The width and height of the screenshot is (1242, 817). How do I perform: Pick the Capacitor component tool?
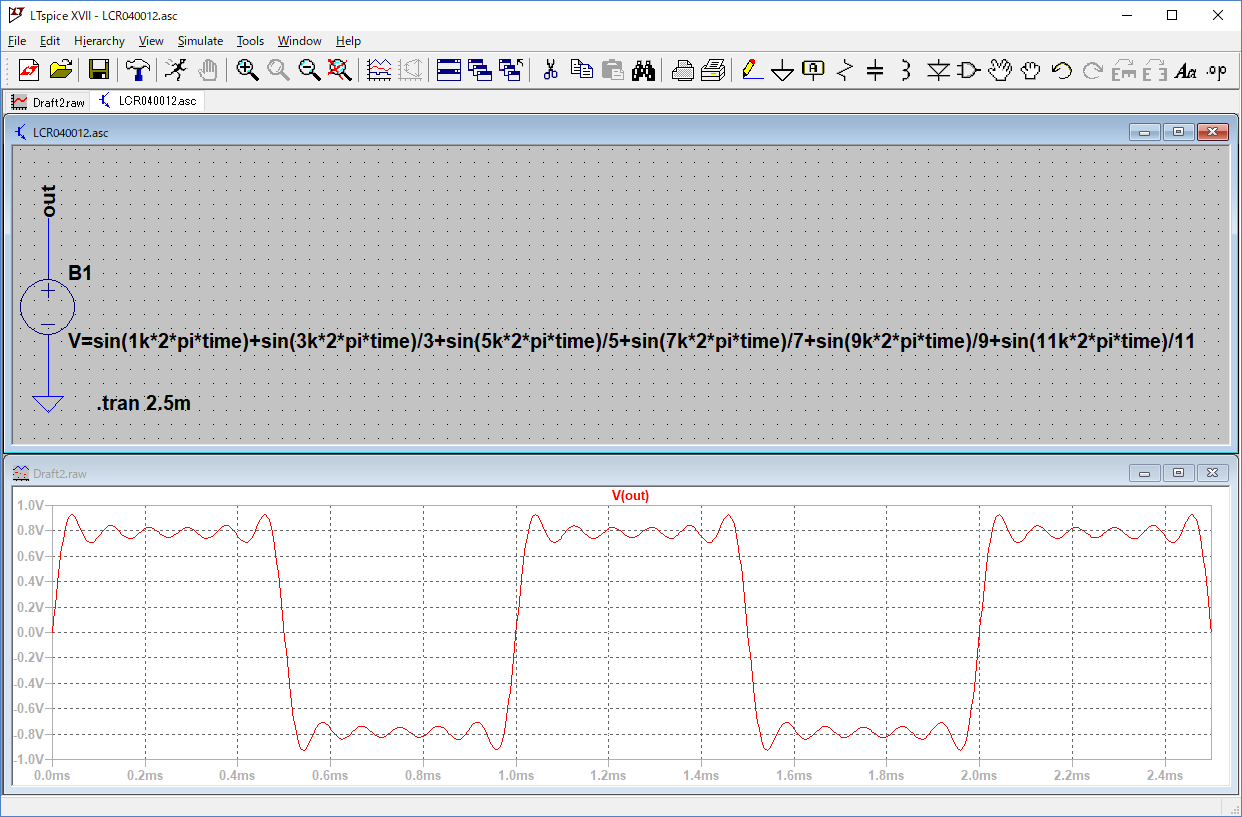point(875,69)
